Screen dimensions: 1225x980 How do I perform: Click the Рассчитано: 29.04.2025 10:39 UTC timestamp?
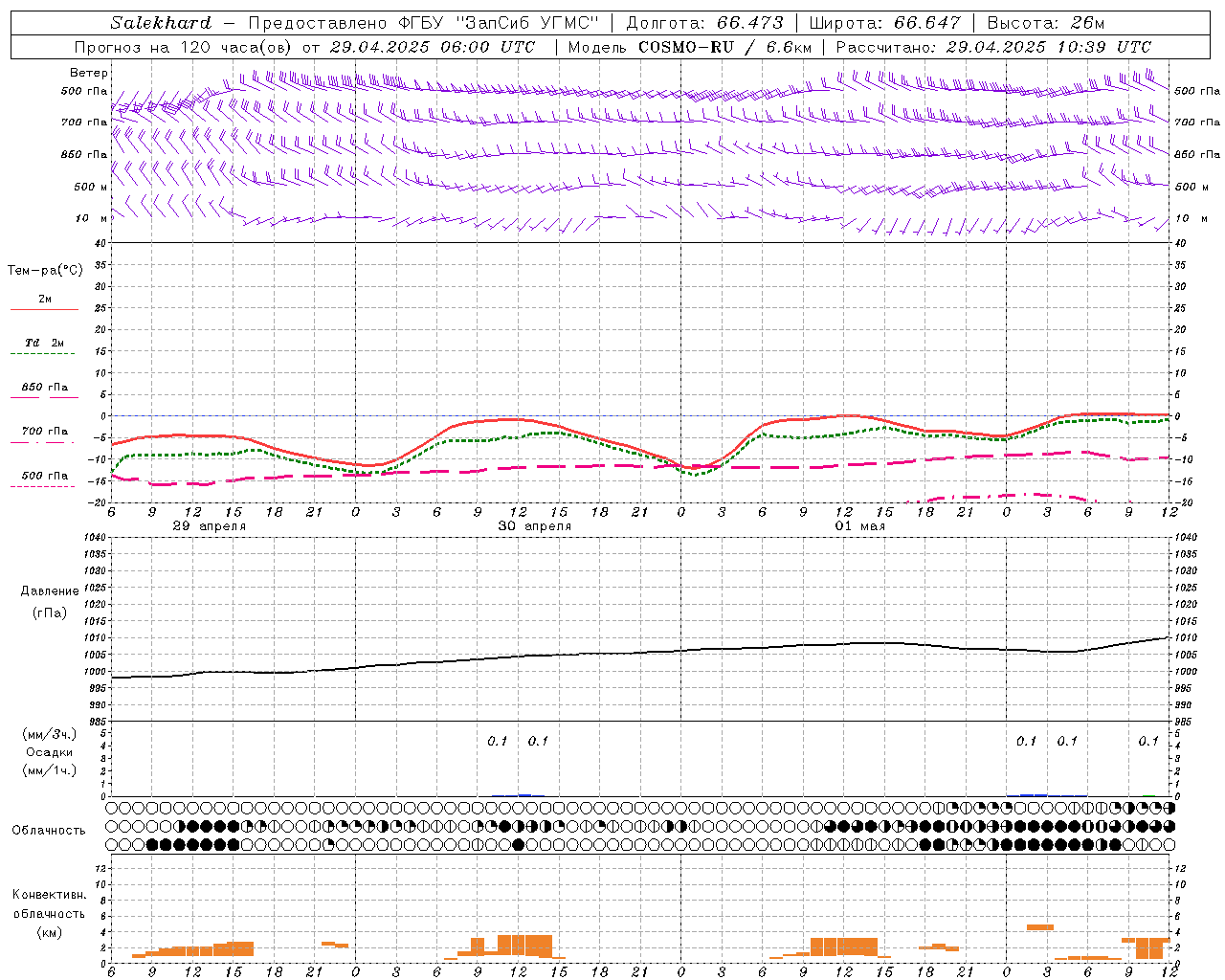(993, 47)
